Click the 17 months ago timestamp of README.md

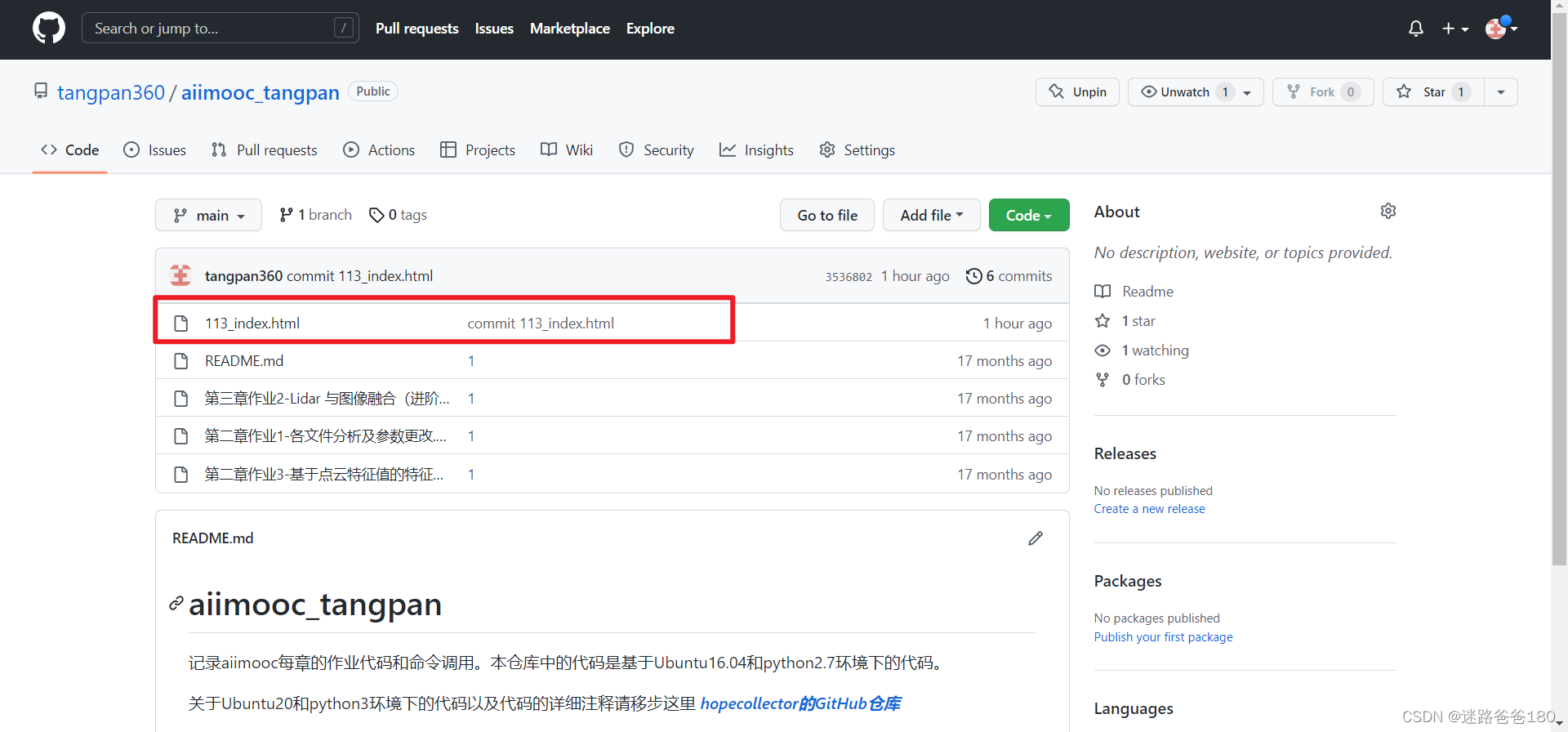(1004, 361)
